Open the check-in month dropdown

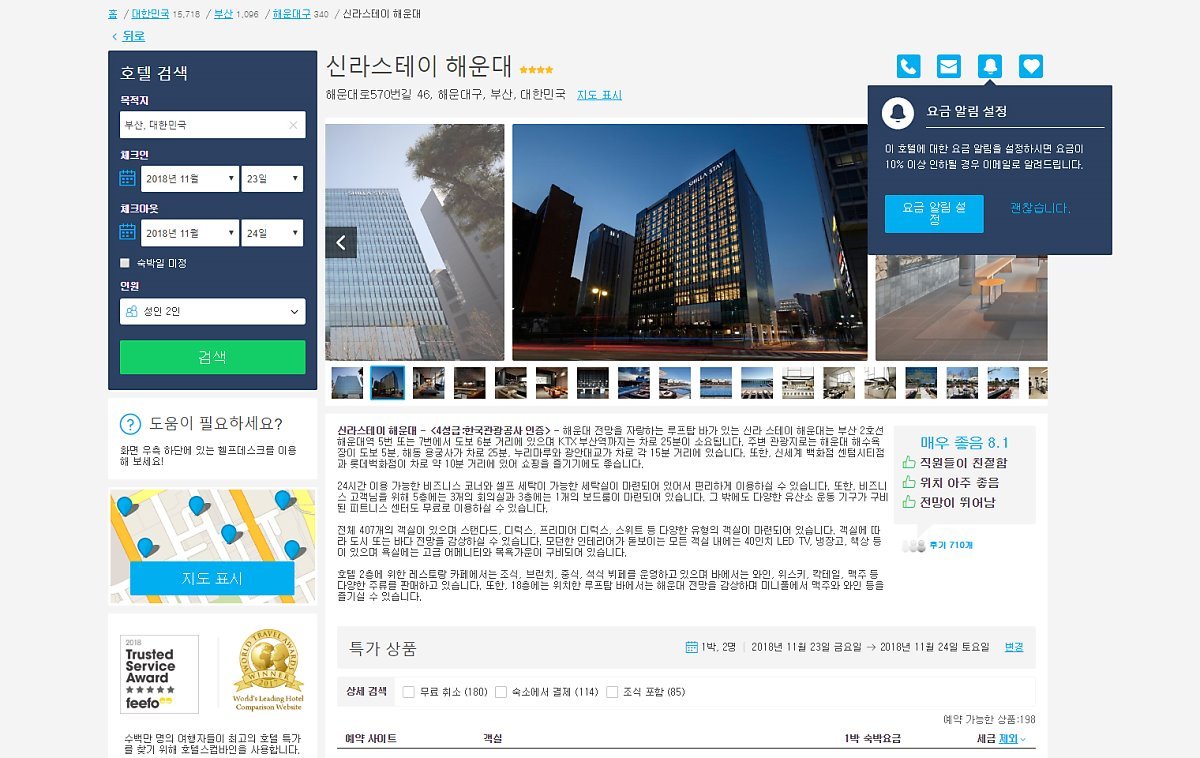pyautogui.click(x=189, y=178)
